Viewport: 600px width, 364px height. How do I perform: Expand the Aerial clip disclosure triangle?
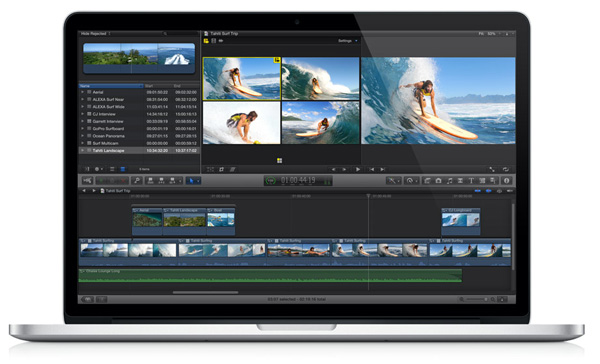pyautogui.click(x=82, y=92)
